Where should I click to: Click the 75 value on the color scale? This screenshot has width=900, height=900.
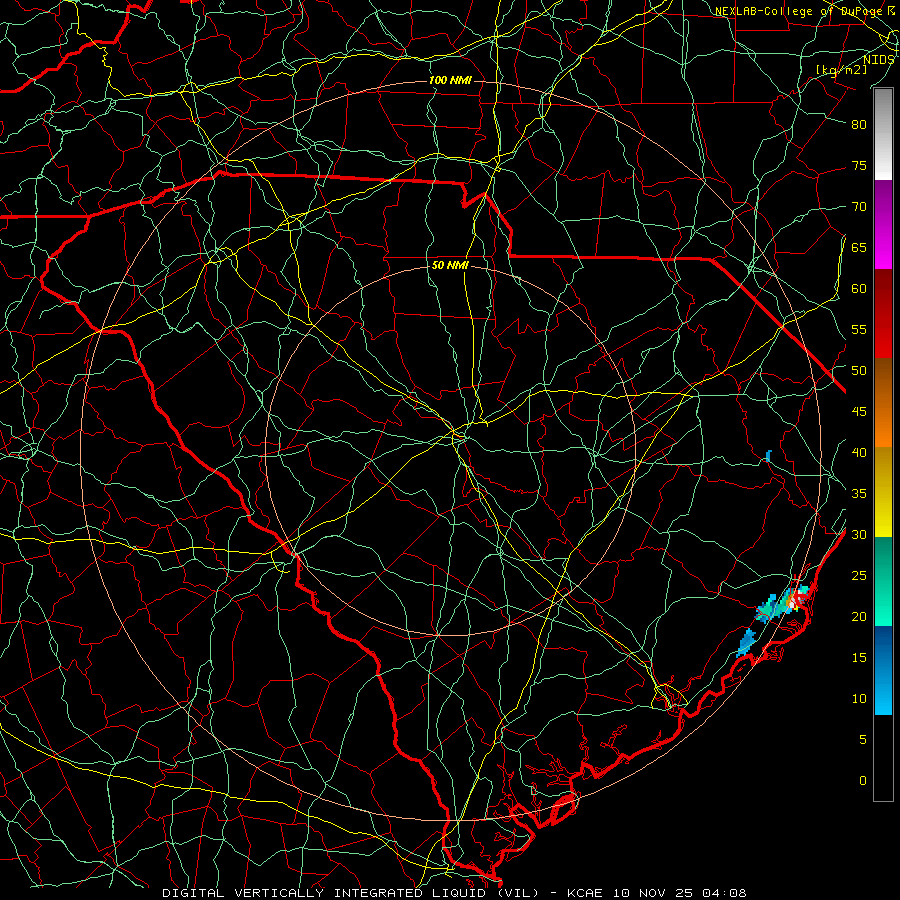pyautogui.click(x=859, y=166)
